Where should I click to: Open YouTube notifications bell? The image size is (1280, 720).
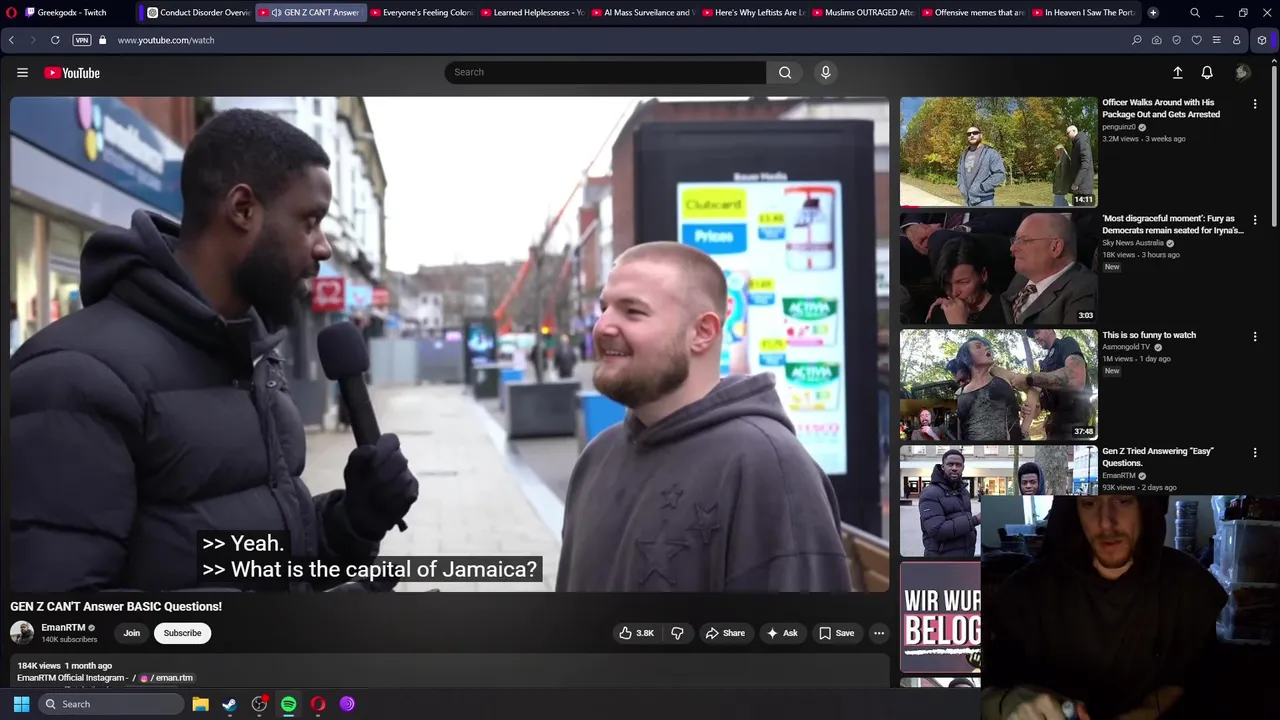1207,72
